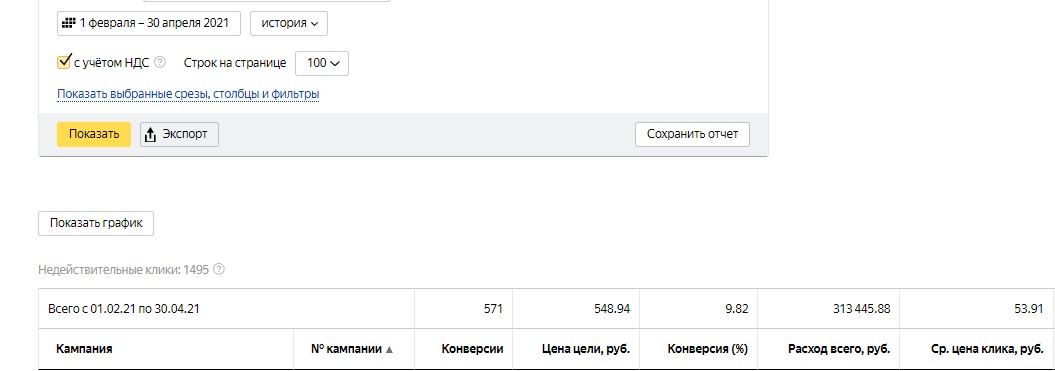Click the yellow Показать button
This screenshot has width=1055, height=371.
click(94, 134)
